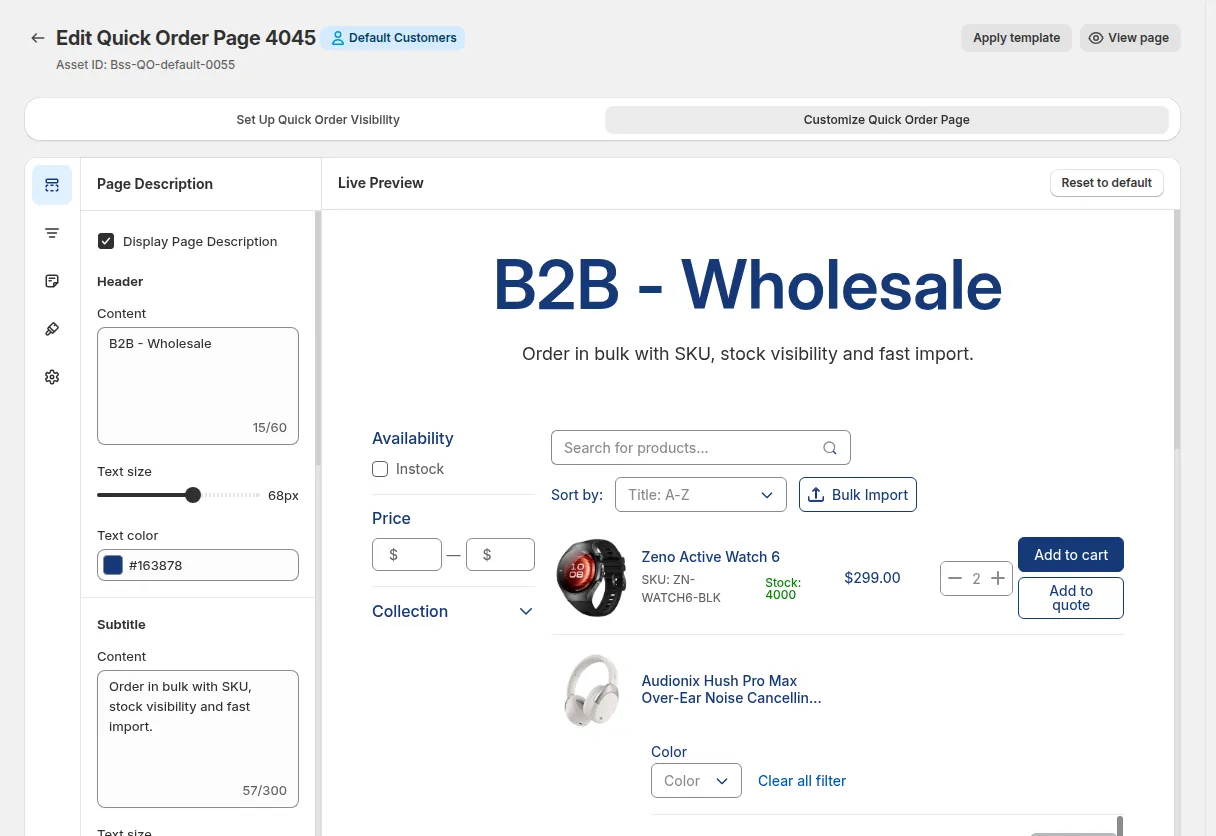Screen dimensions: 1216x836
Task: Click the Search for products field
Action: point(701,448)
